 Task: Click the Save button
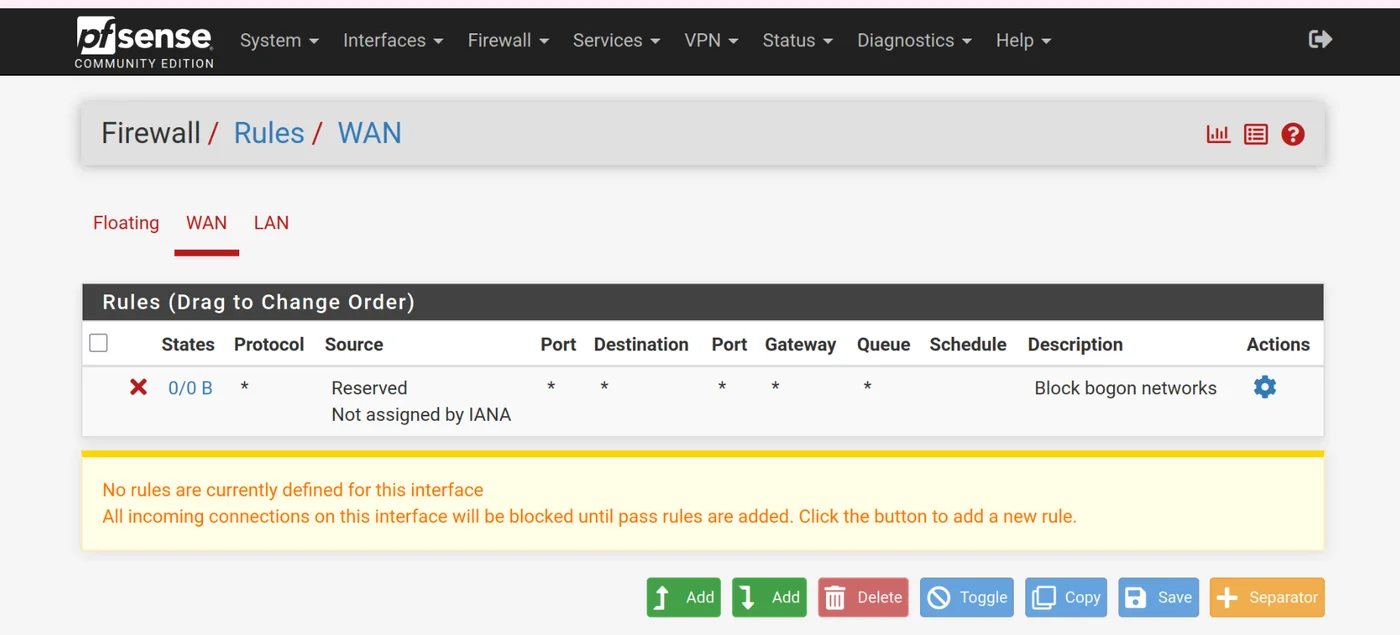coord(1158,597)
